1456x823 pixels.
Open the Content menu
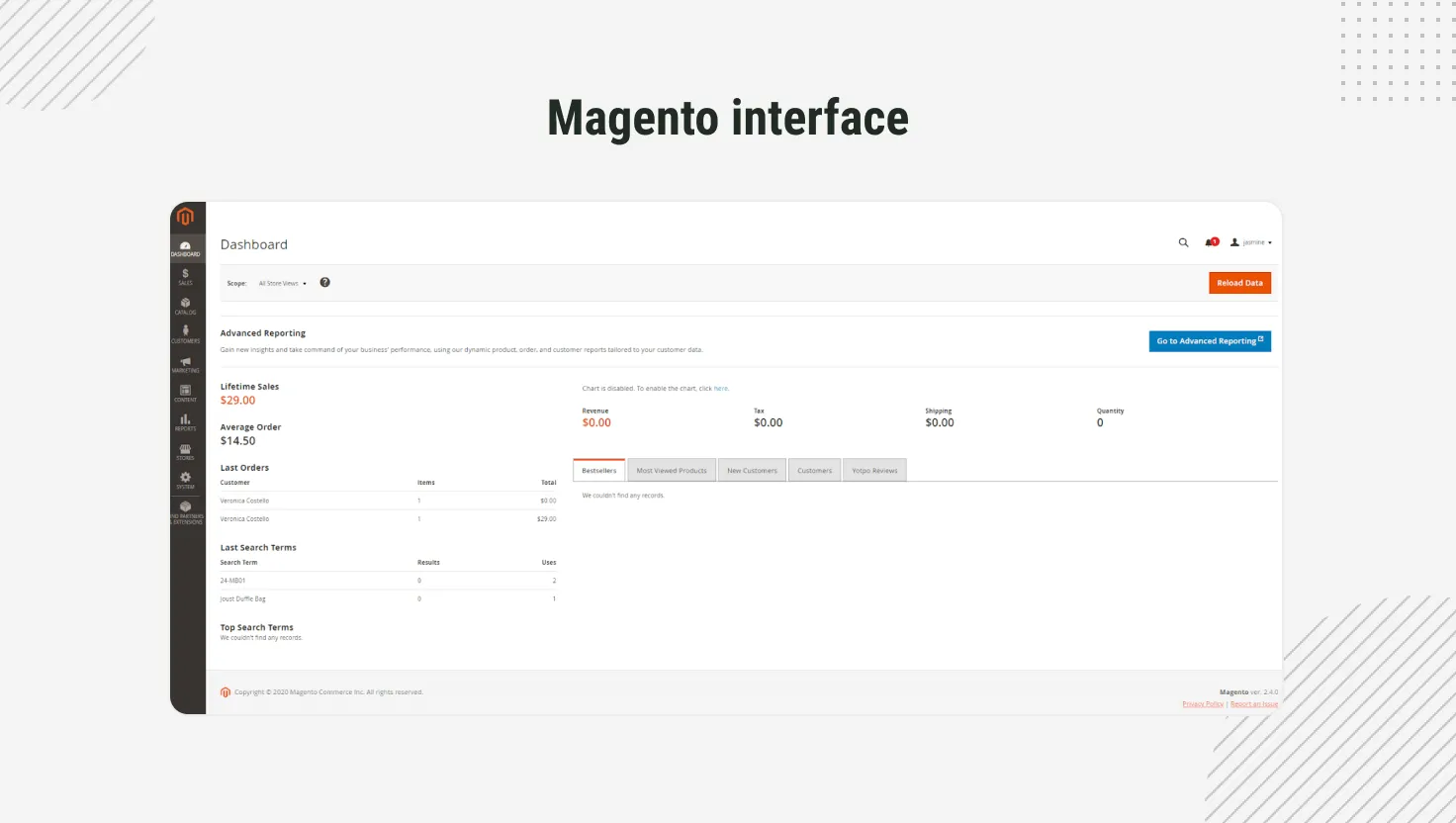(x=185, y=393)
